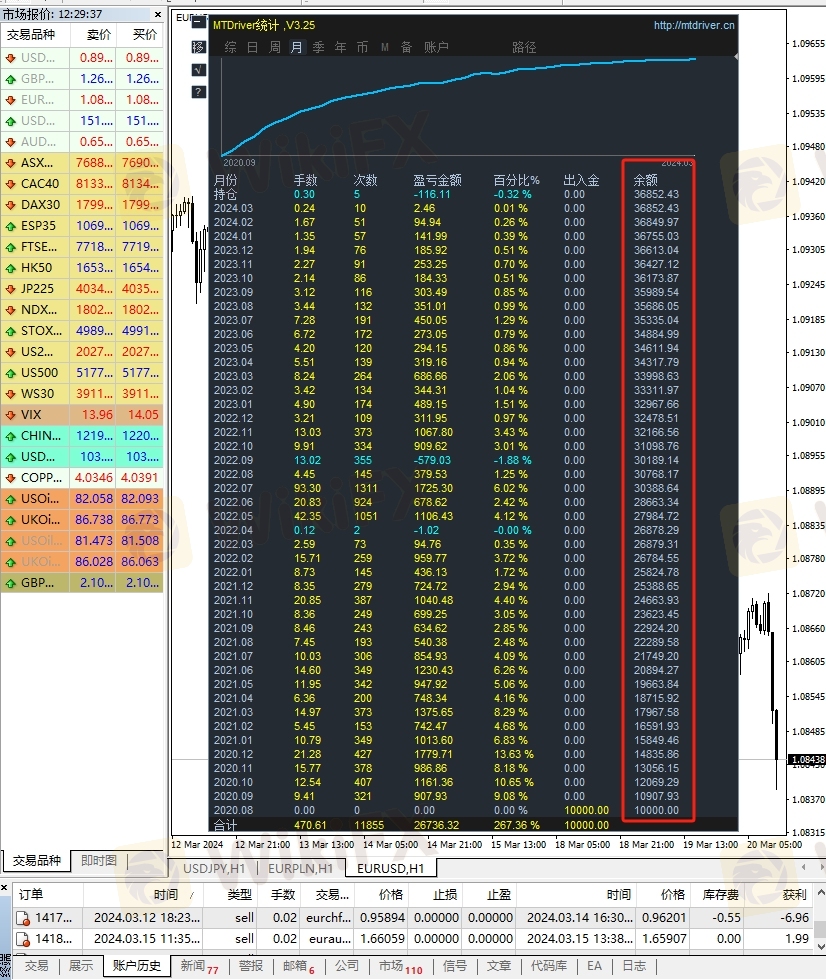Click the COPP down arrow icon
This screenshot has height=980, width=826.
click(x=11, y=478)
